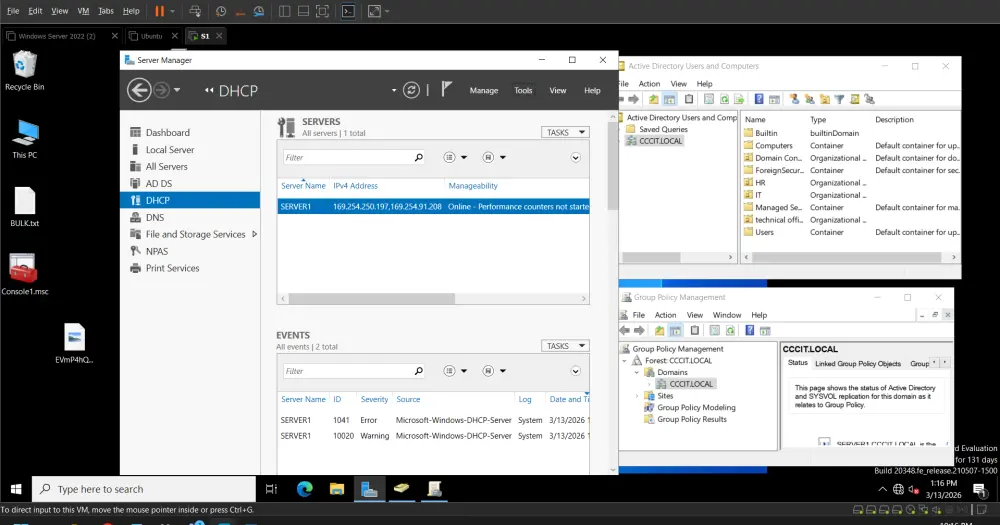Click the filter funnel icon in Active Directory toolbar
Image resolution: width=1000 pixels, height=525 pixels.
tap(839, 100)
